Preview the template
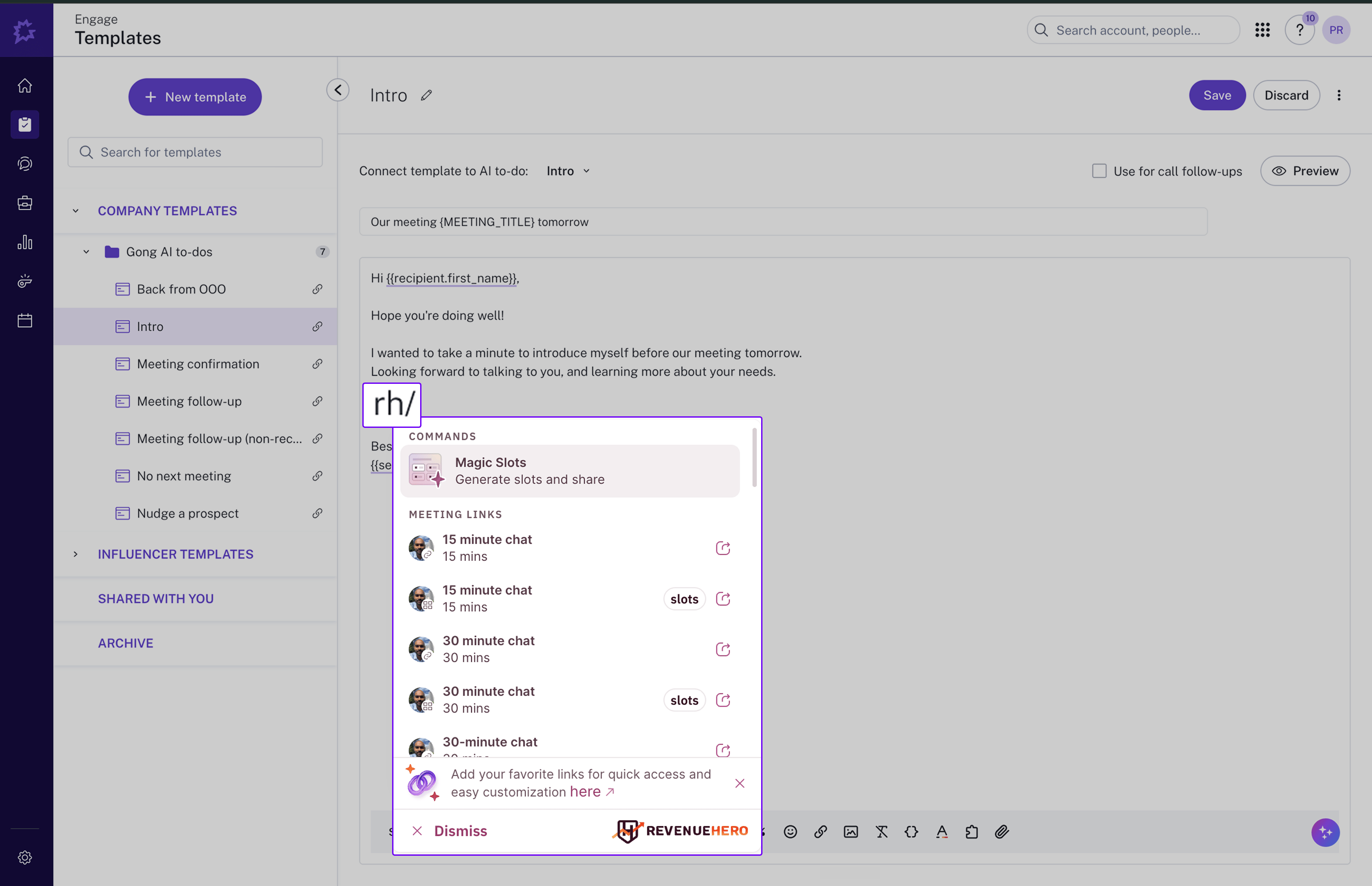 click(x=1305, y=171)
